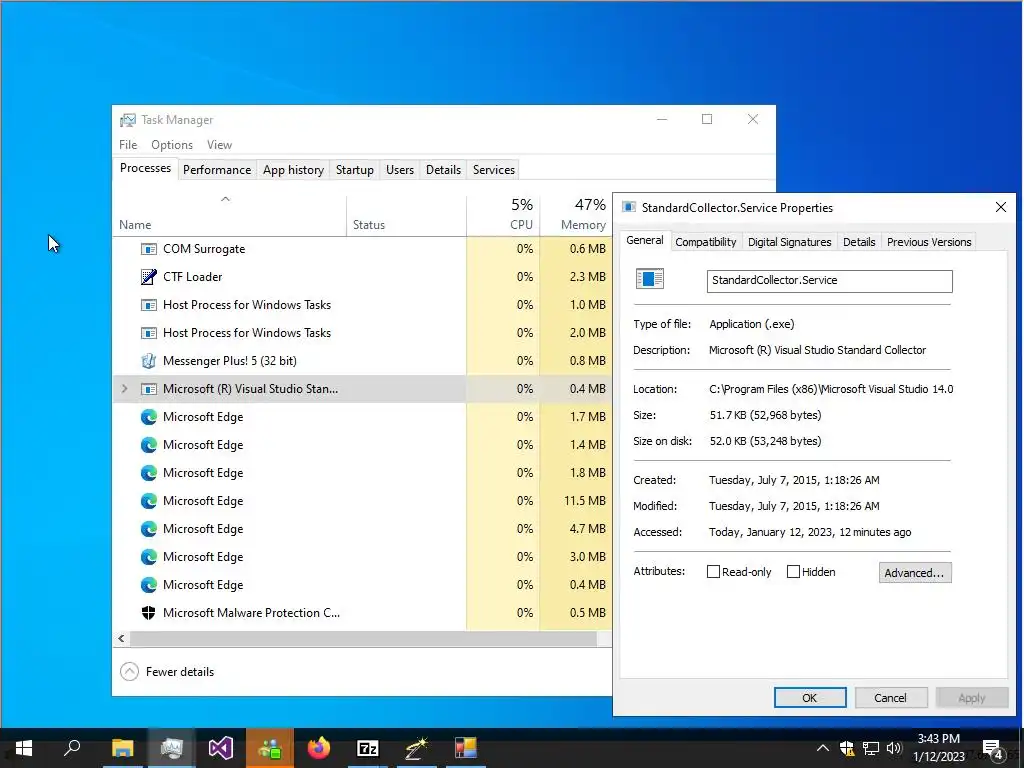Screen dimensions: 1024x768
Task: Collapse Task Manager with Fewer details
Action: 168,671
